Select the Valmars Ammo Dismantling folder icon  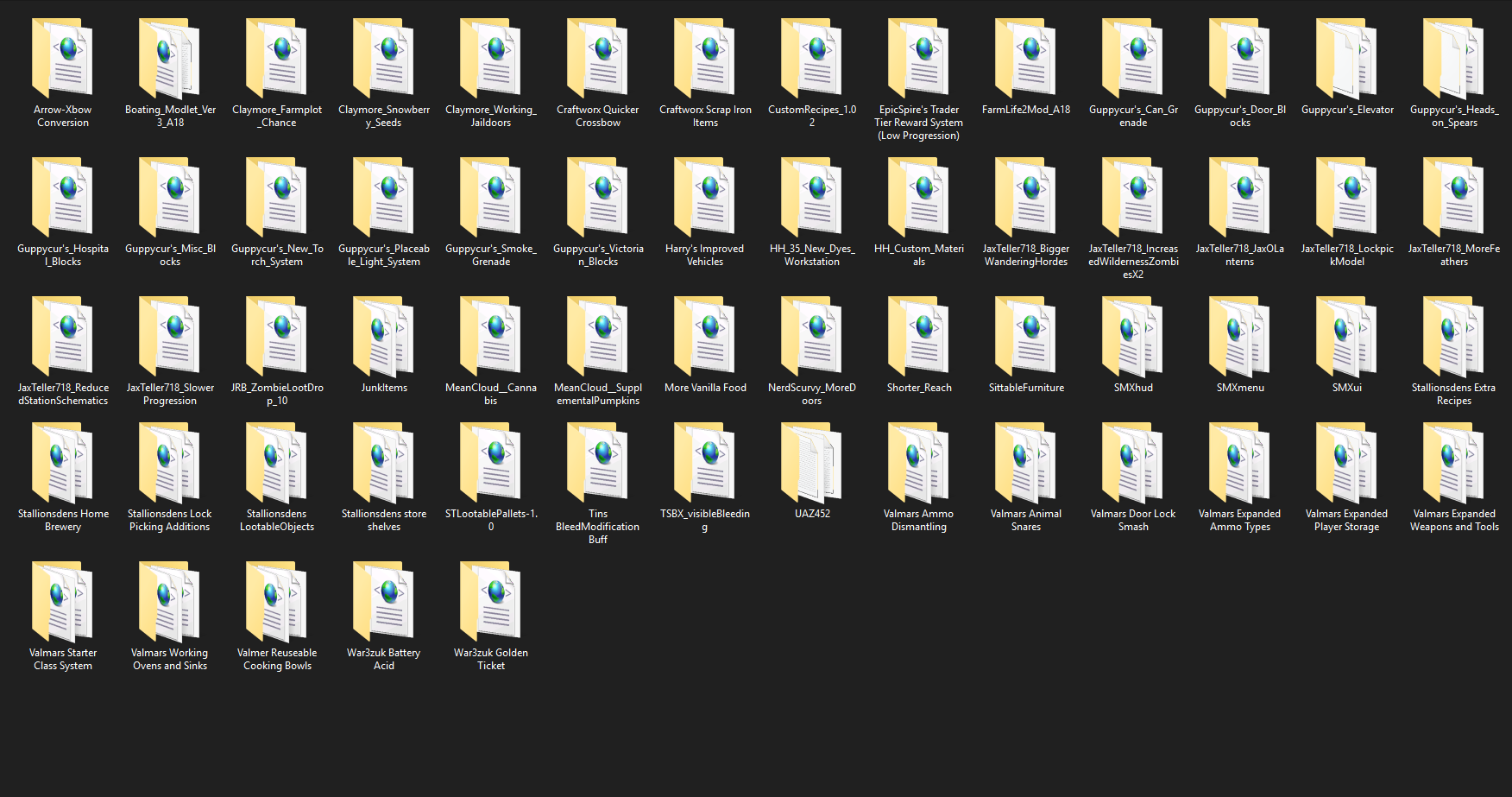[919, 463]
